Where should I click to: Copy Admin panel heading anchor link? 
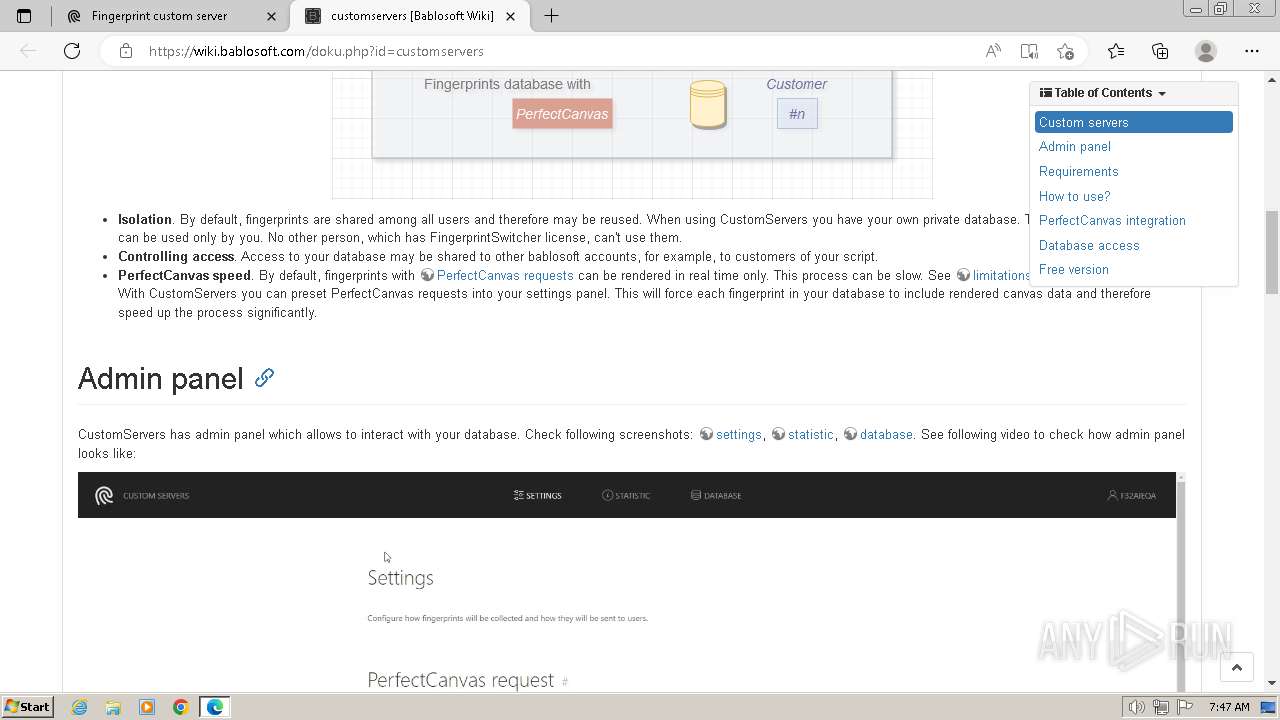tap(264, 378)
